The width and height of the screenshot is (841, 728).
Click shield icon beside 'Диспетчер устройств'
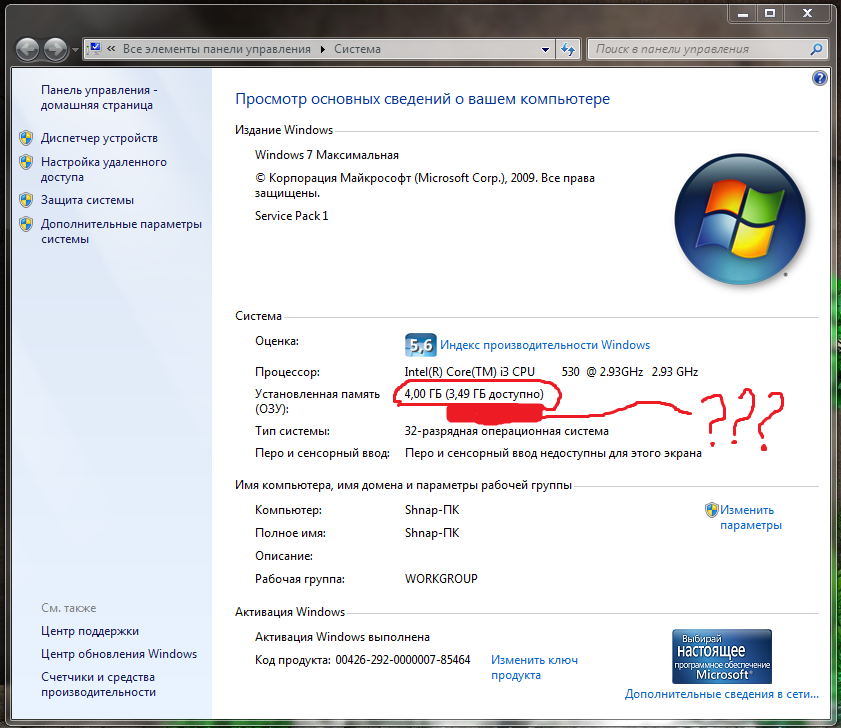26,138
